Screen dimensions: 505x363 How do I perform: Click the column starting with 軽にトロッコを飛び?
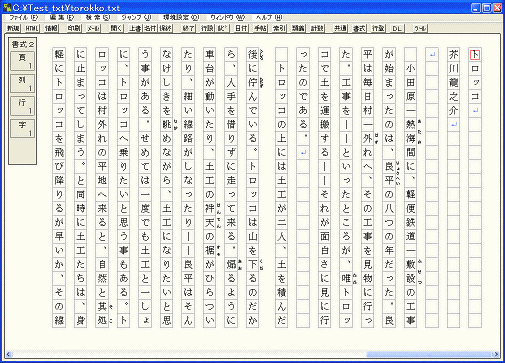point(59,188)
